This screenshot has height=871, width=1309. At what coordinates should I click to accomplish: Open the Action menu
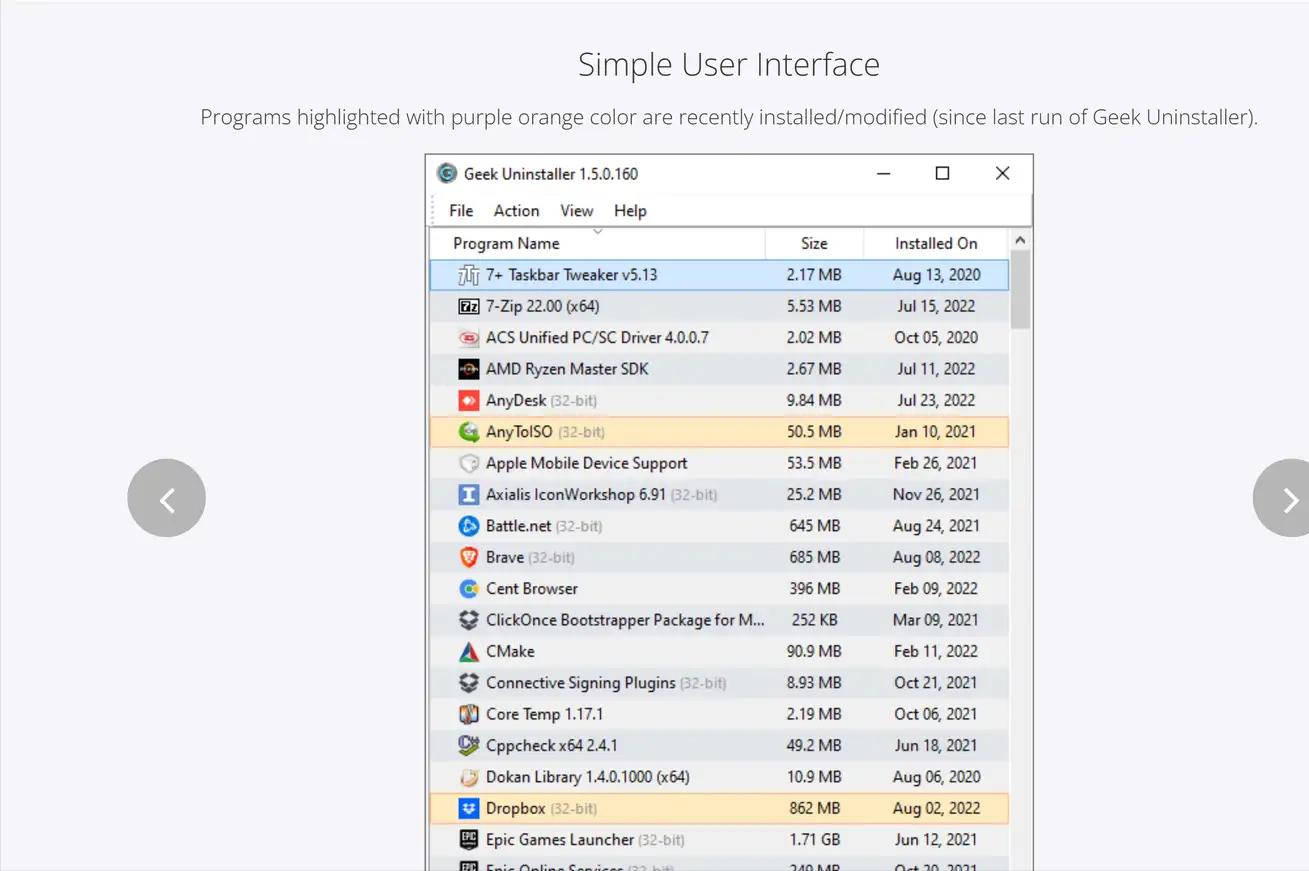(516, 210)
